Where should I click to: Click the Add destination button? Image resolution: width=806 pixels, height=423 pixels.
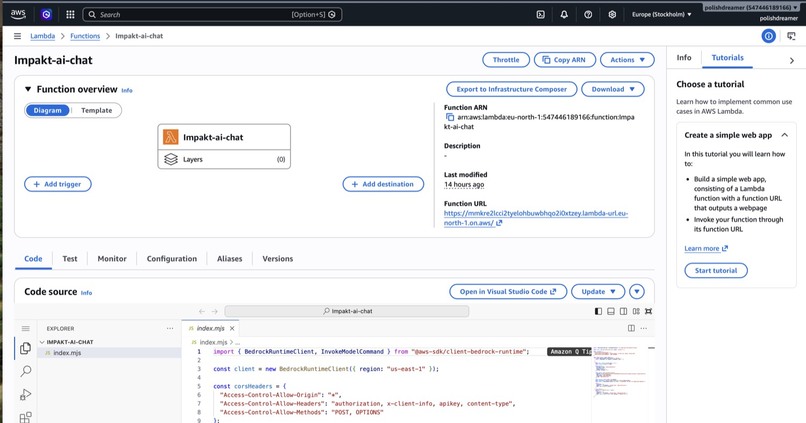(383, 184)
